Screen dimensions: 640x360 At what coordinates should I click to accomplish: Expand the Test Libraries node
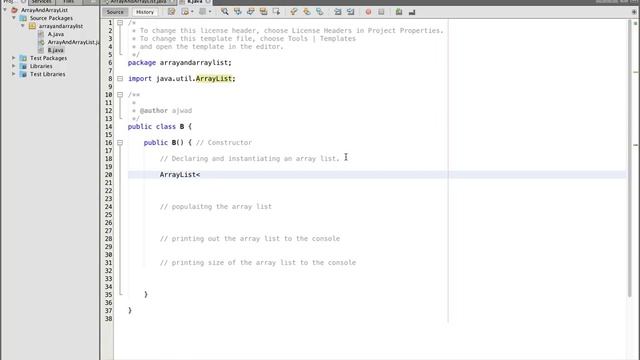[14, 74]
